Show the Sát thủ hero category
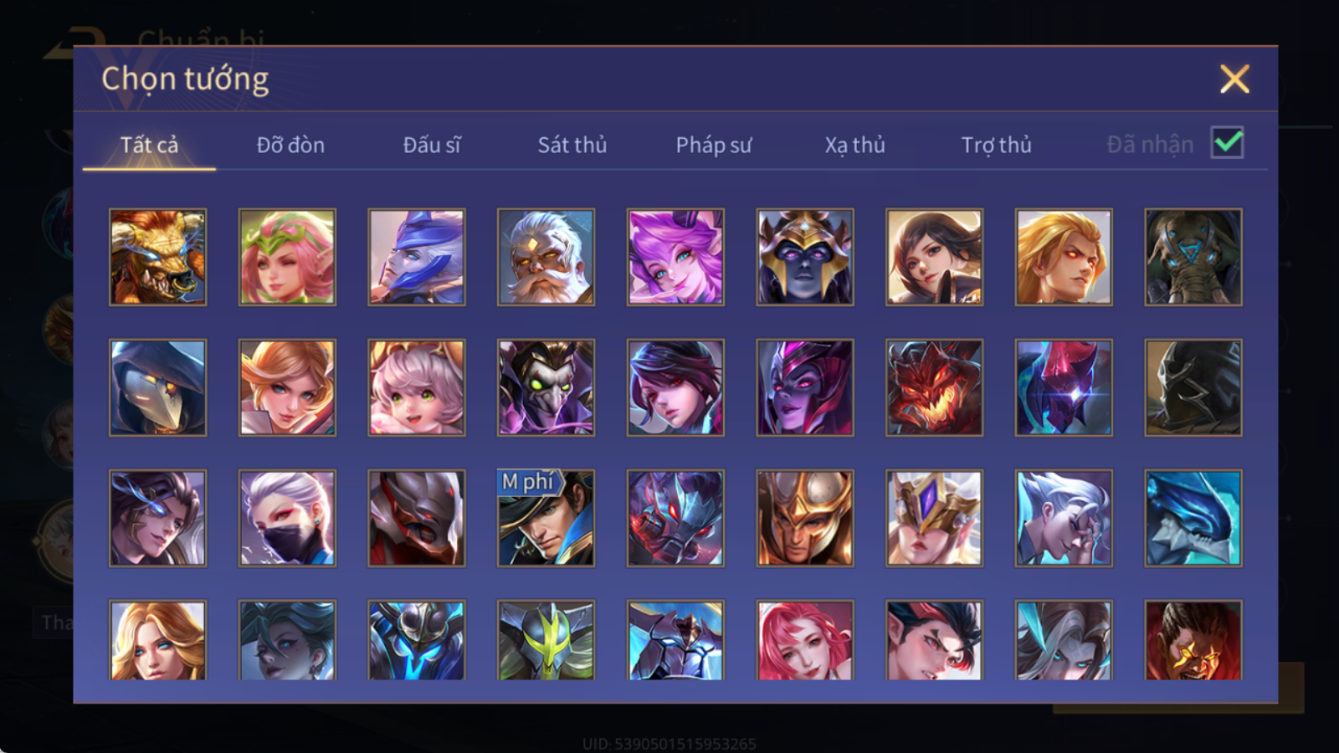 pos(572,145)
